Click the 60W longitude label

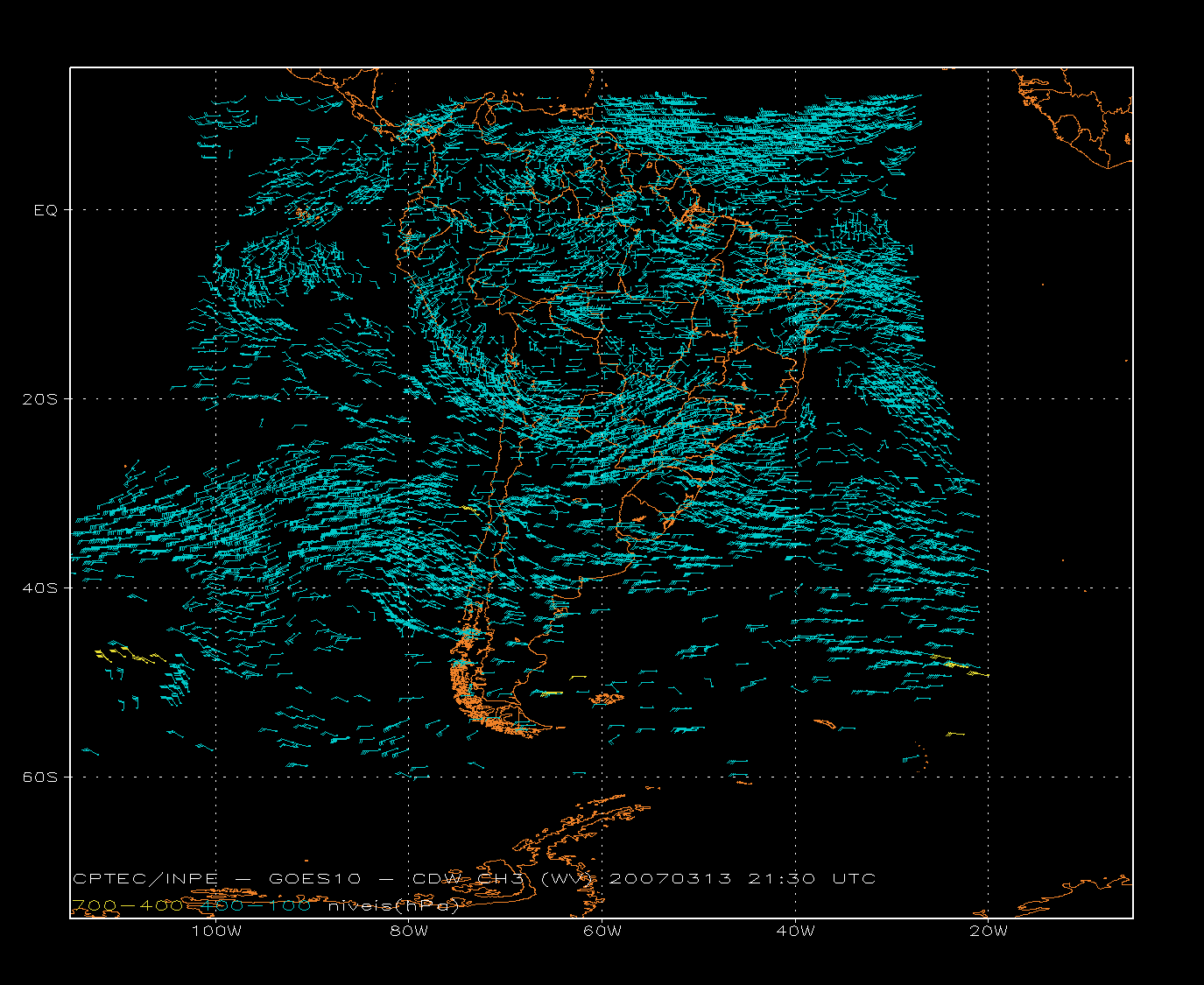[602, 931]
